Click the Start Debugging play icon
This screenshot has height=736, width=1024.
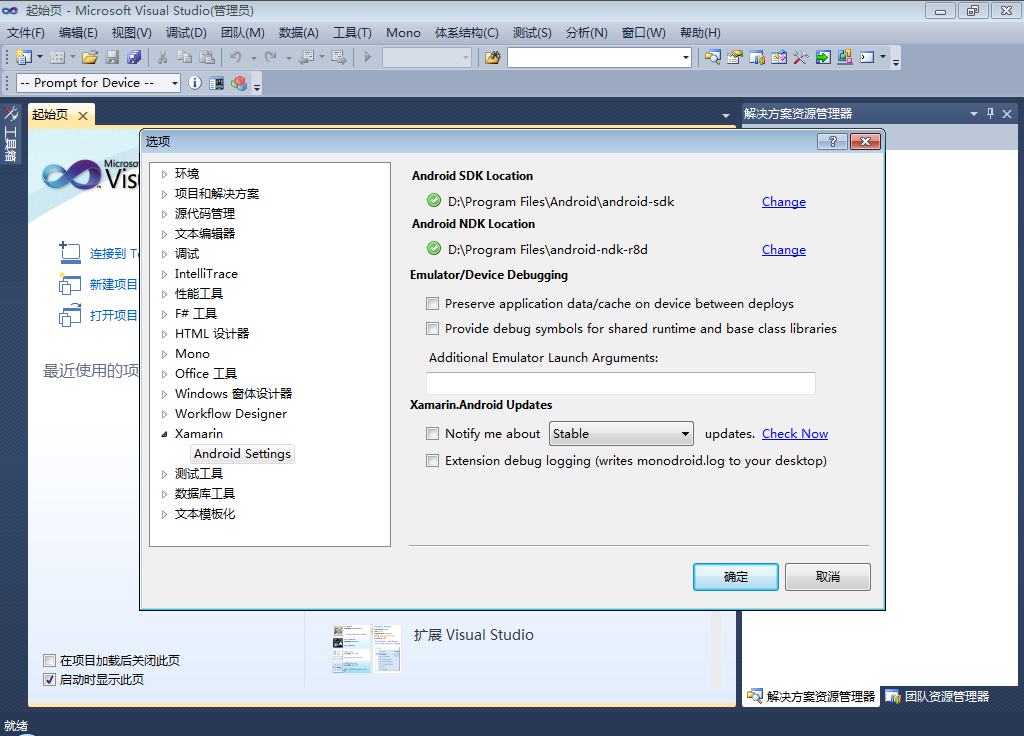tap(368, 57)
